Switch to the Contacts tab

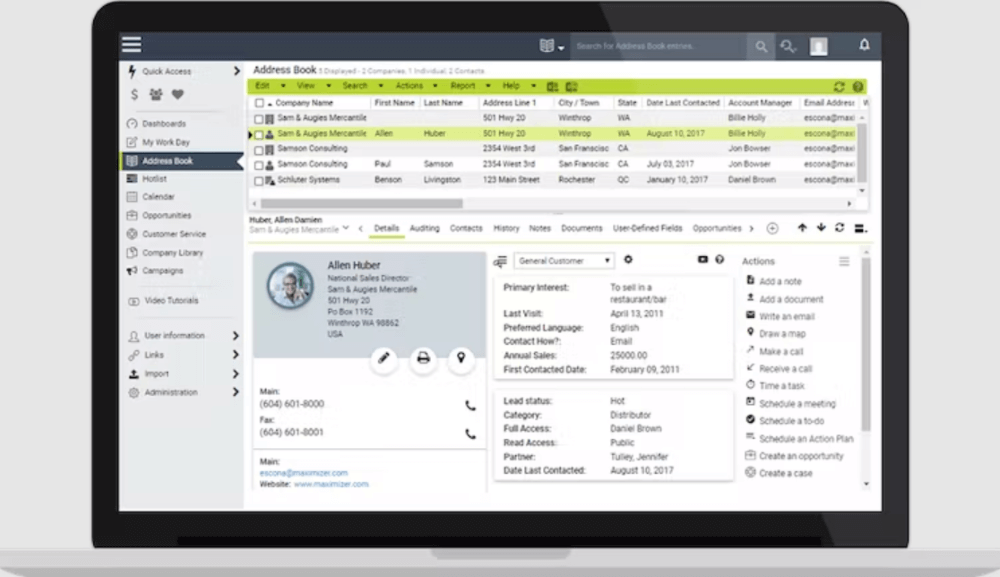coord(466,228)
